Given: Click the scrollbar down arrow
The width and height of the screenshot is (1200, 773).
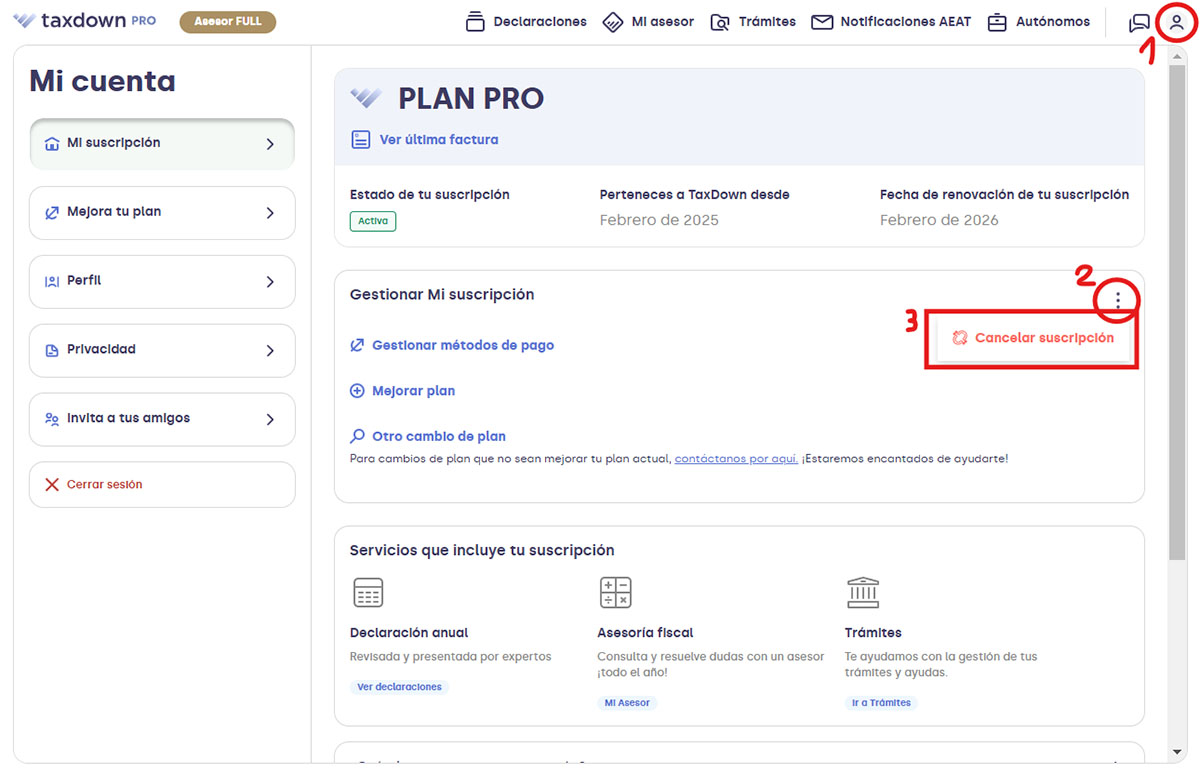Looking at the screenshot, I should 1177,752.
